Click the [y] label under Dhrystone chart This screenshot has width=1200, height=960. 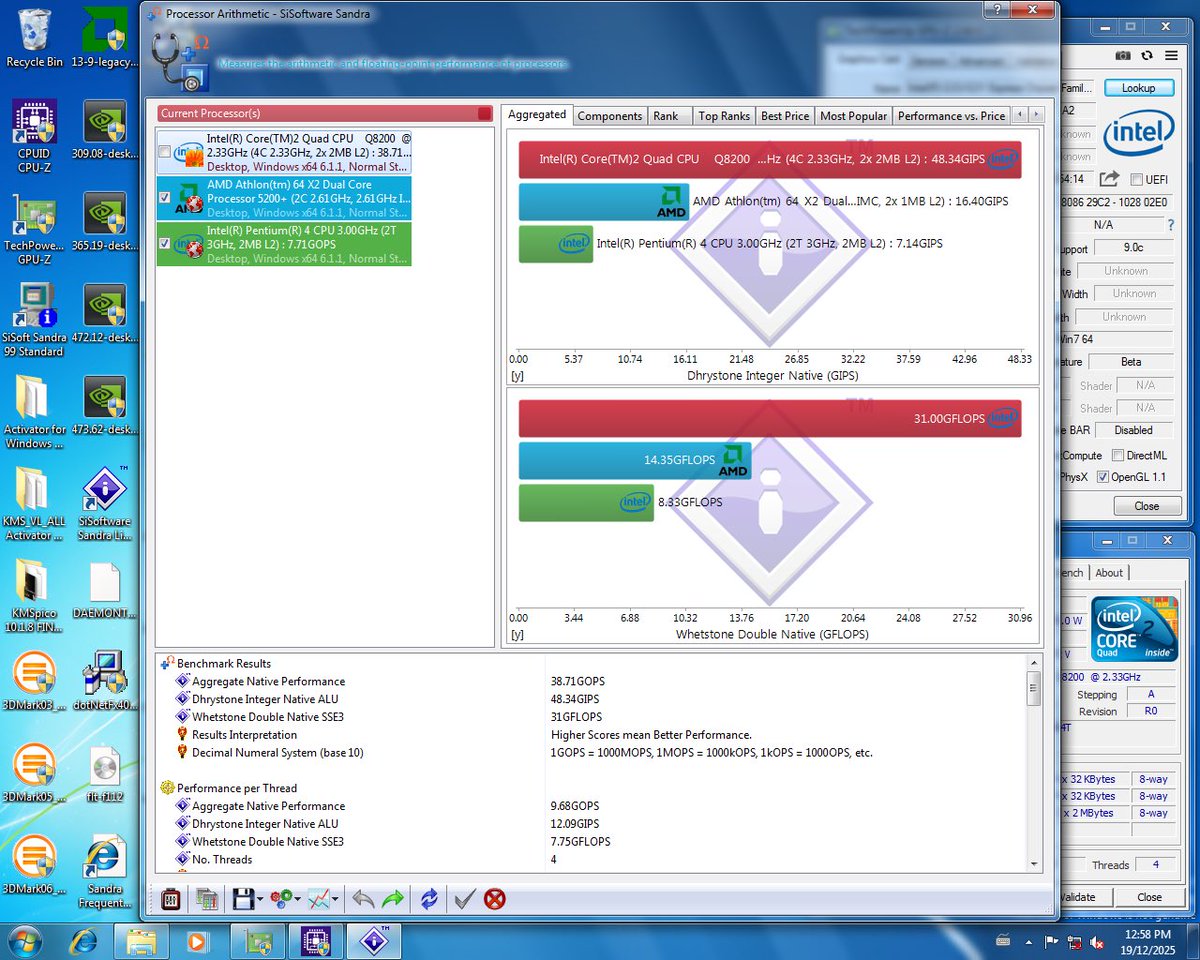517,376
